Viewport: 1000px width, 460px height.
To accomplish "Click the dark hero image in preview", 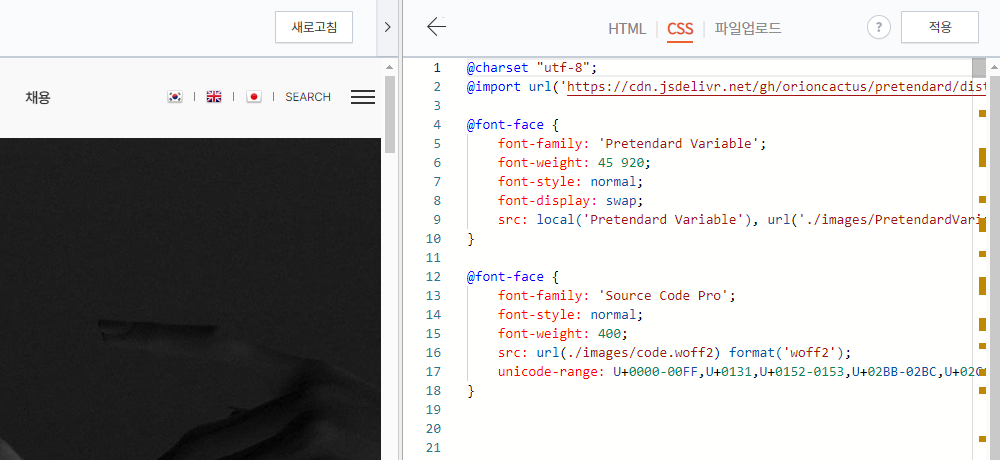I will coord(190,299).
